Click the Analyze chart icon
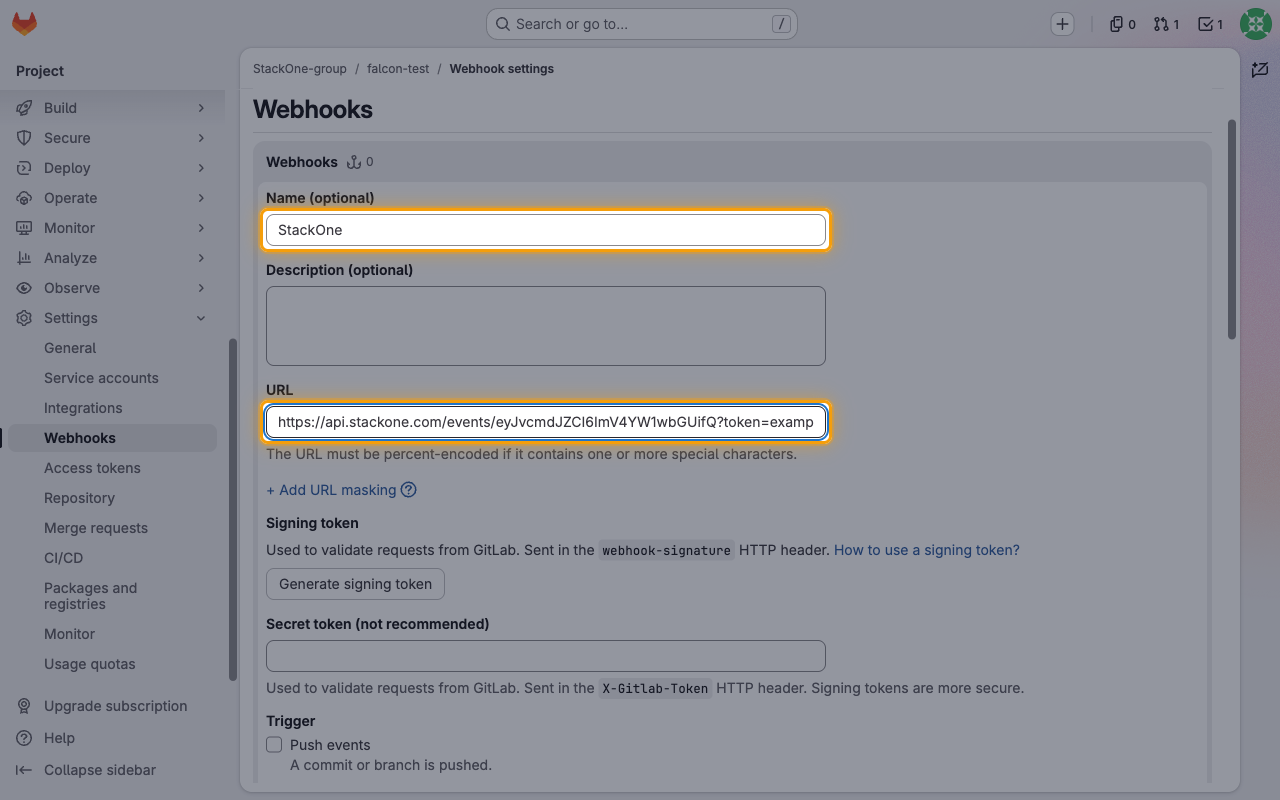Image resolution: width=1280 pixels, height=800 pixels. click(24, 258)
